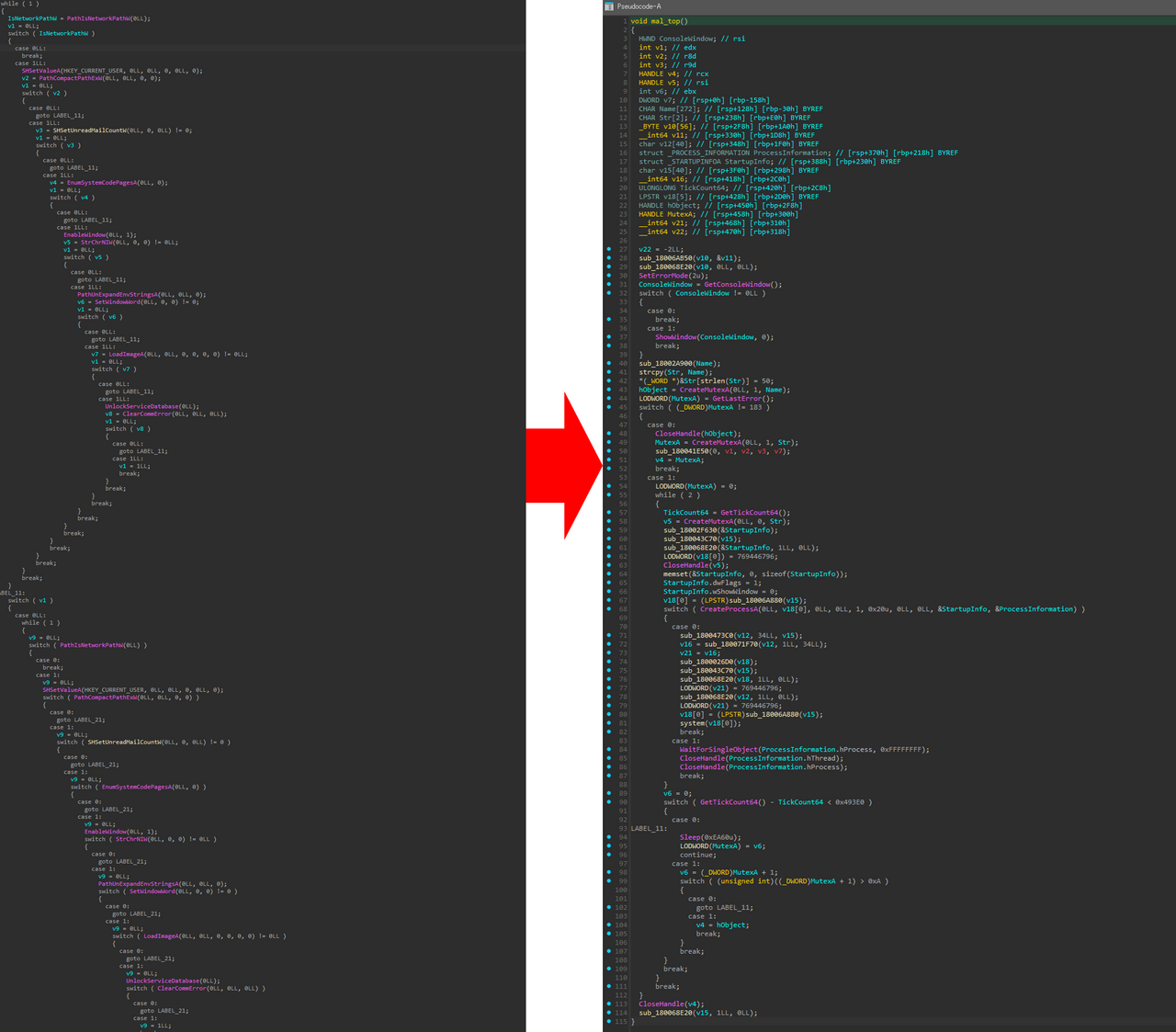
Task: Click 'LABEL_11:' label on line 93
Action: pos(649,828)
